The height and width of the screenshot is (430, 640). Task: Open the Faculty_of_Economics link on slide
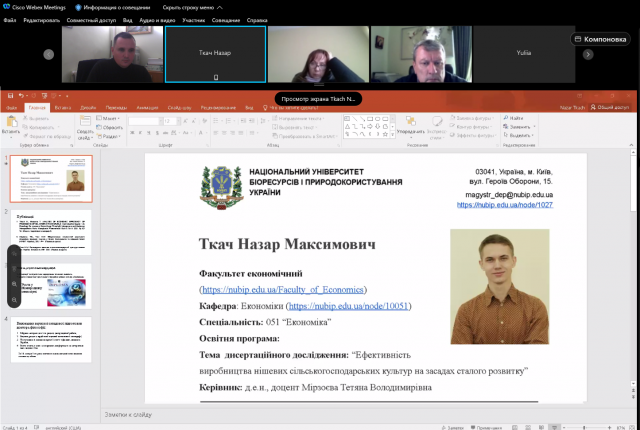click(x=283, y=289)
